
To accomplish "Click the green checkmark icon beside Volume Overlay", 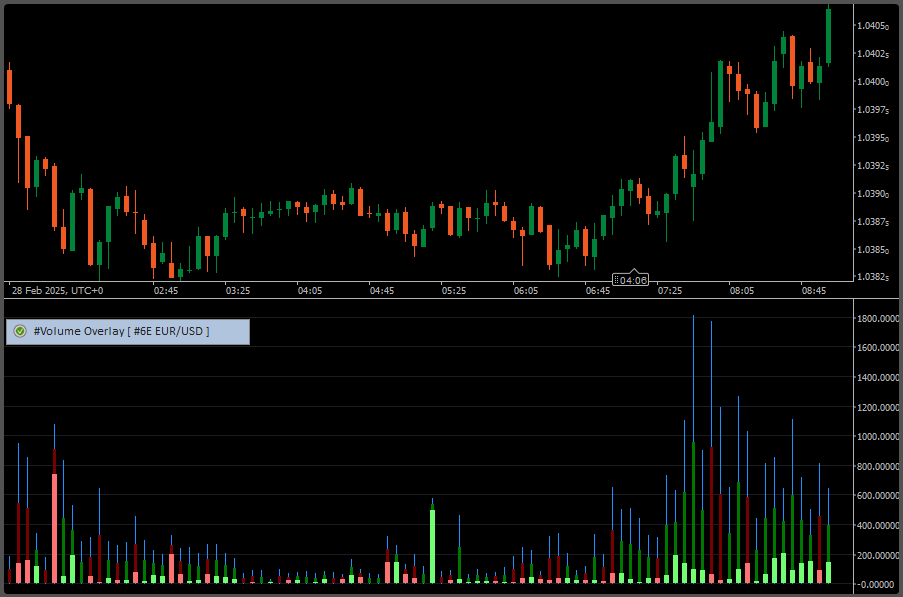I will point(20,331).
